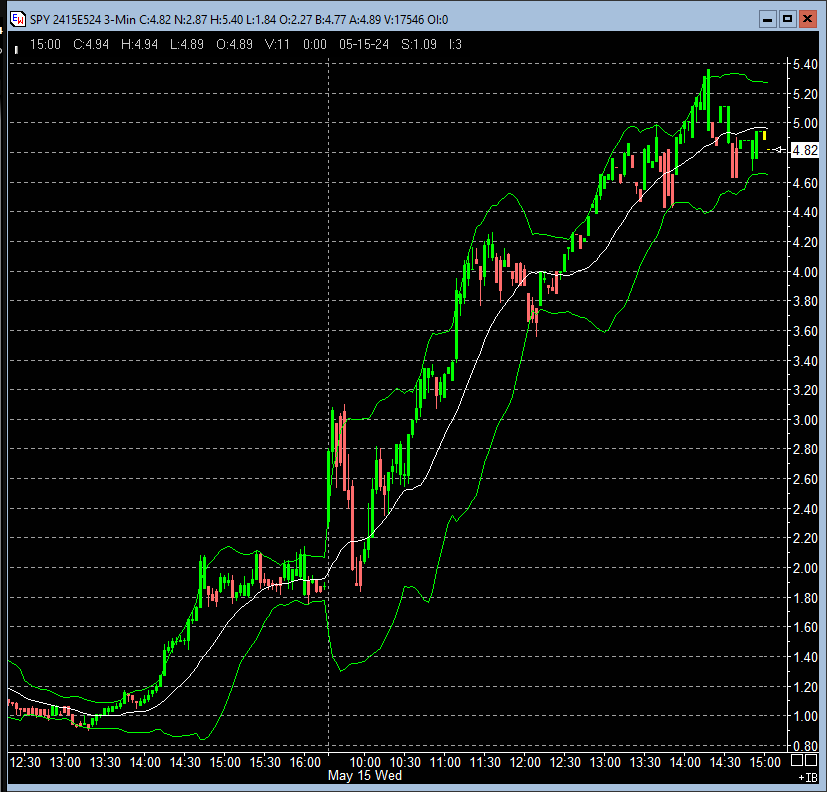
Task: Click the H:4.94 high value in data line
Action: click(x=139, y=44)
